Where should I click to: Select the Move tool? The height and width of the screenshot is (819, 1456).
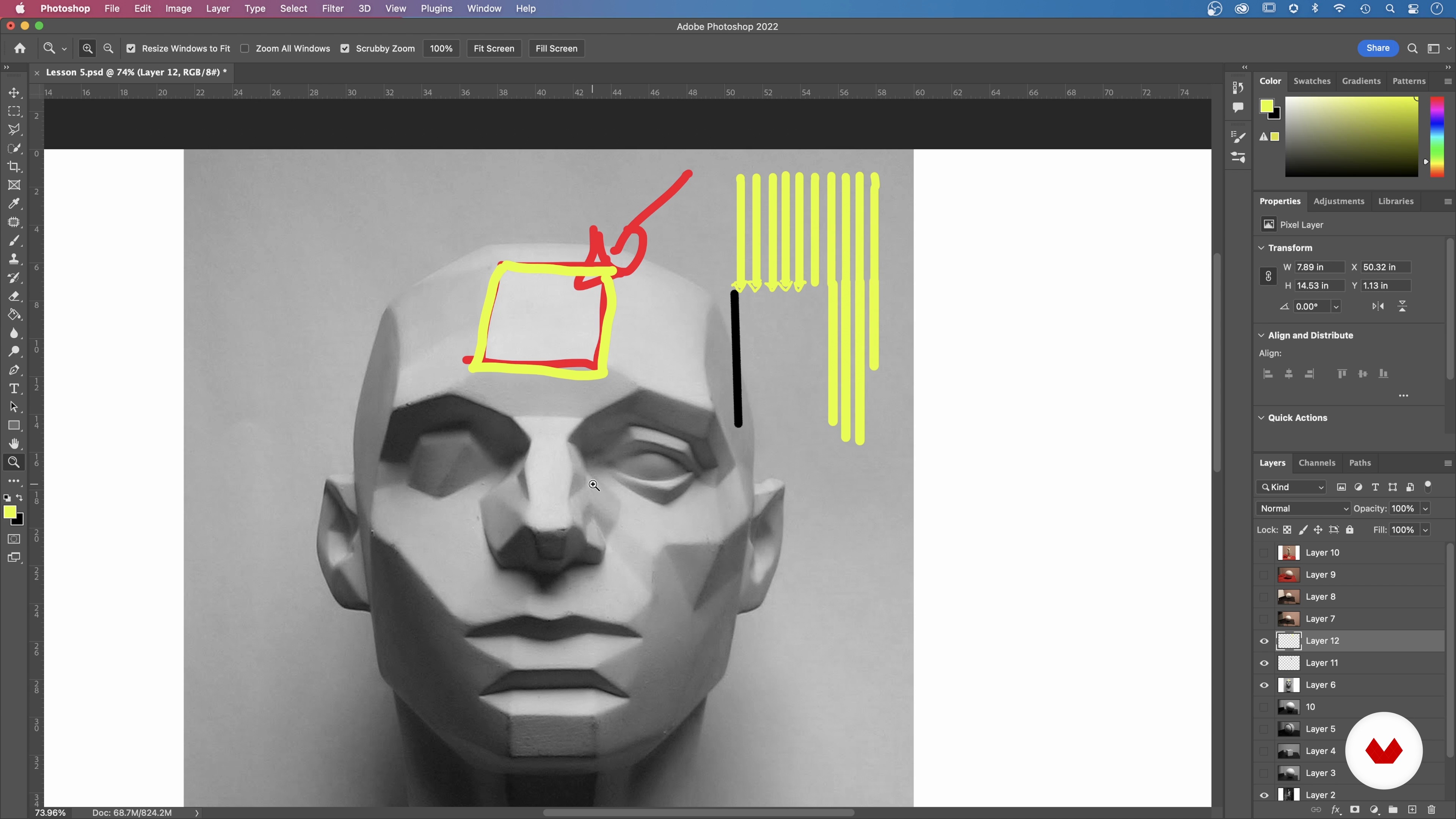pyautogui.click(x=14, y=93)
